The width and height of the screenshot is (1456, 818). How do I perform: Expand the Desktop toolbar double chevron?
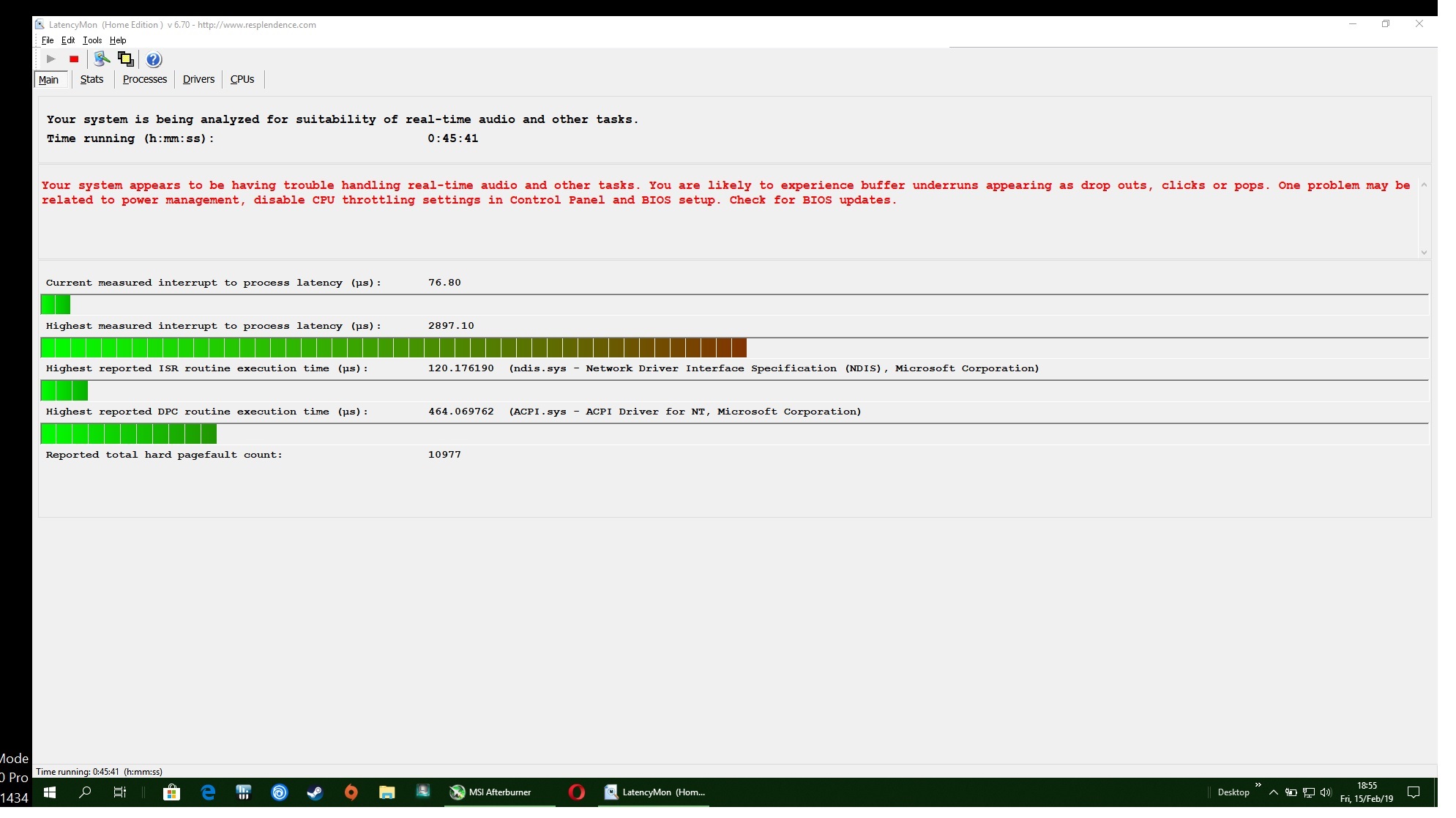tap(1258, 786)
